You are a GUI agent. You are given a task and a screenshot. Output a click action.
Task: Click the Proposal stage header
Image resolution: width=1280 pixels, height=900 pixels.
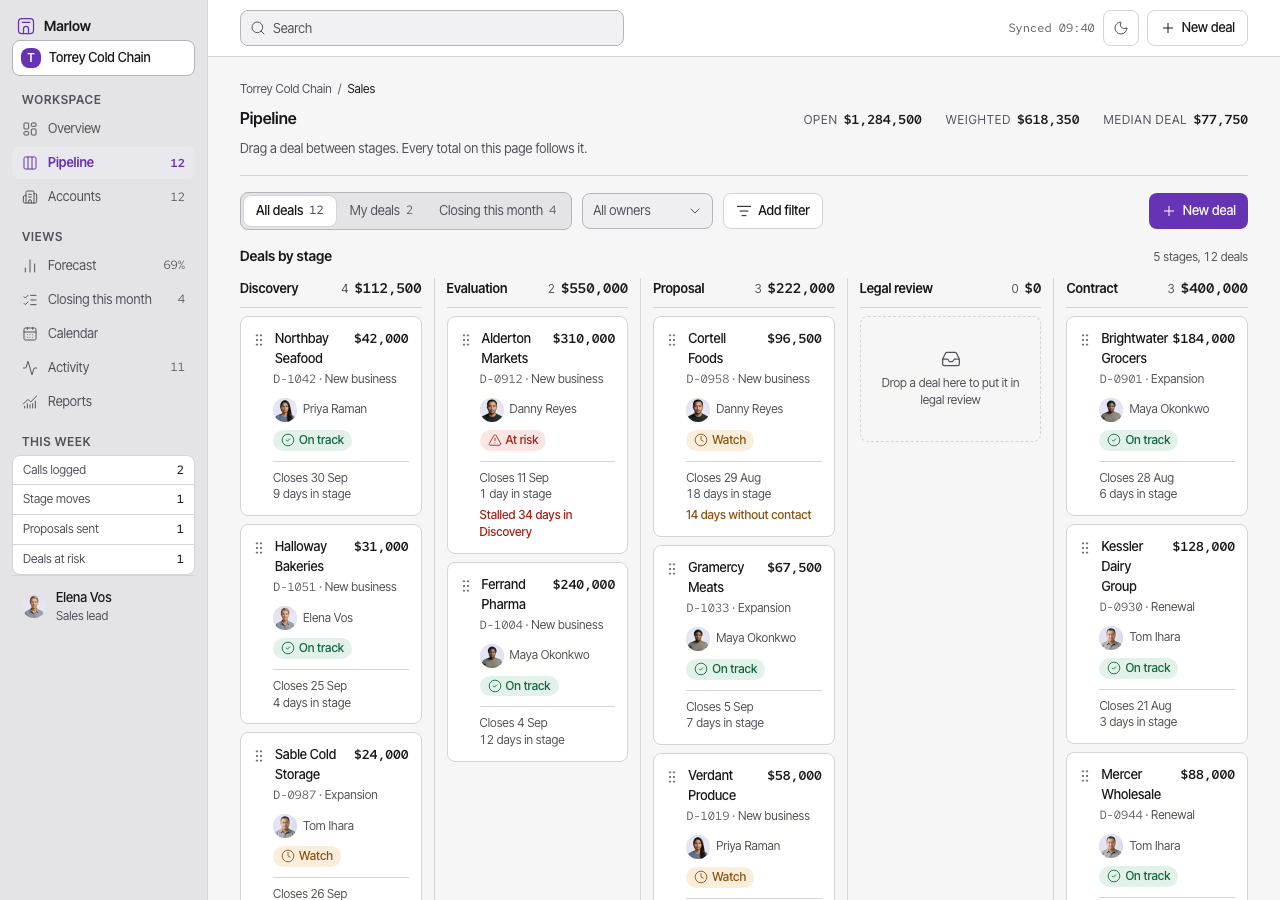[x=744, y=289]
